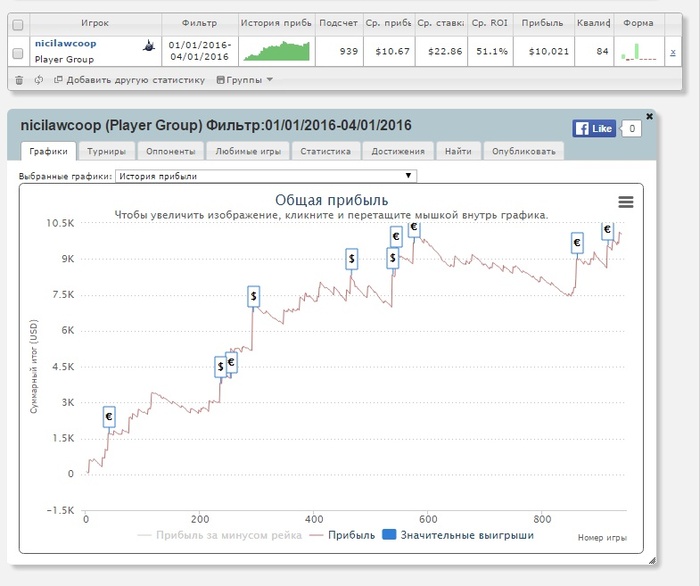Open the История прибыли chart dropdown
Viewport: 700px width, 586px height.
coord(266,176)
